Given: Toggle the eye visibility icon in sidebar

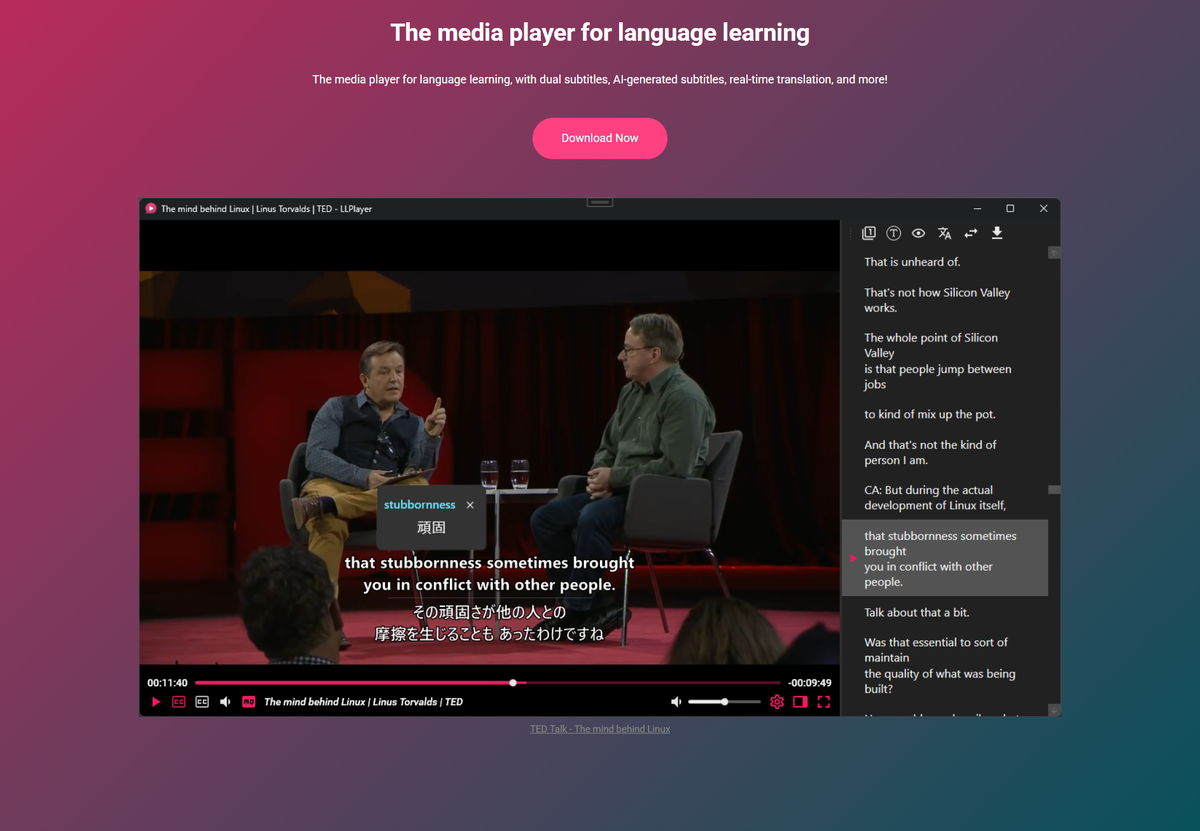Looking at the screenshot, I should 918,233.
